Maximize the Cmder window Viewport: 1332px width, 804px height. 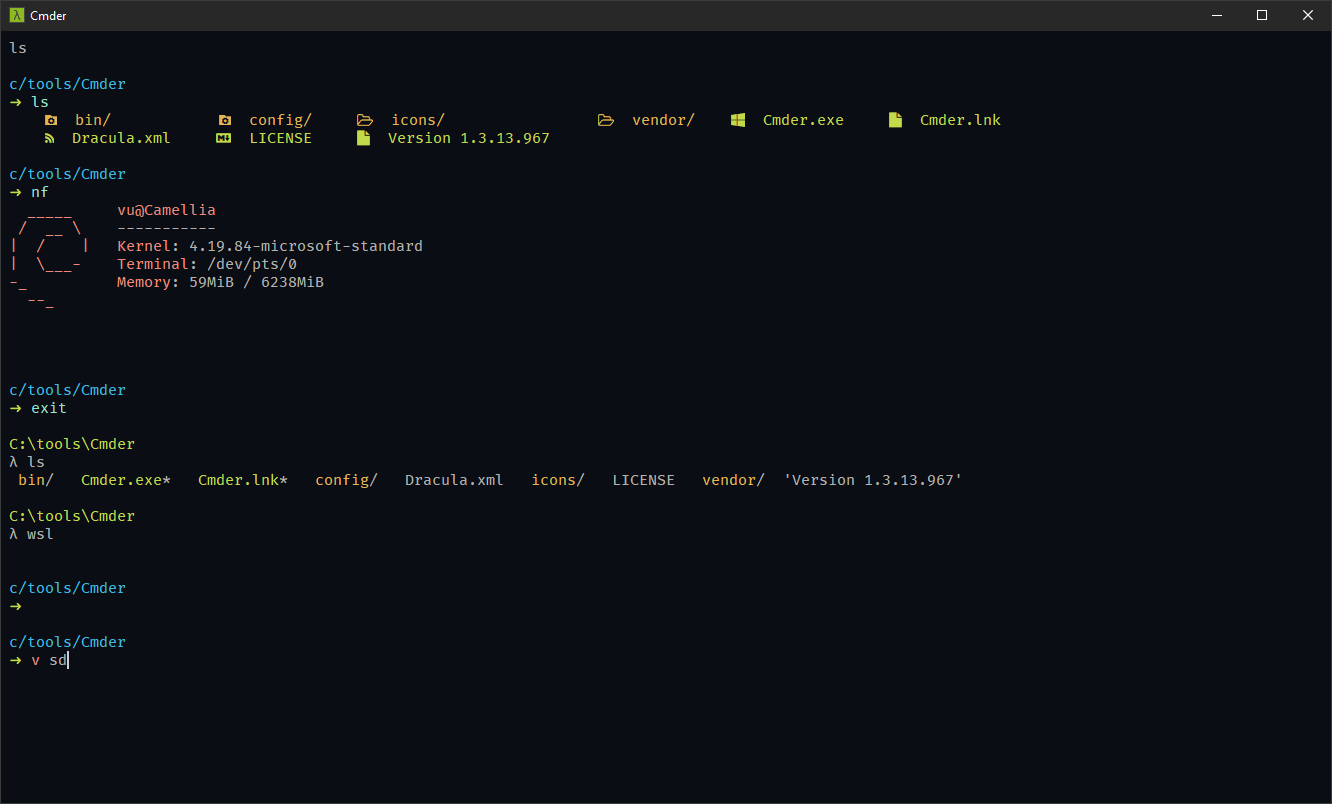tap(1262, 15)
